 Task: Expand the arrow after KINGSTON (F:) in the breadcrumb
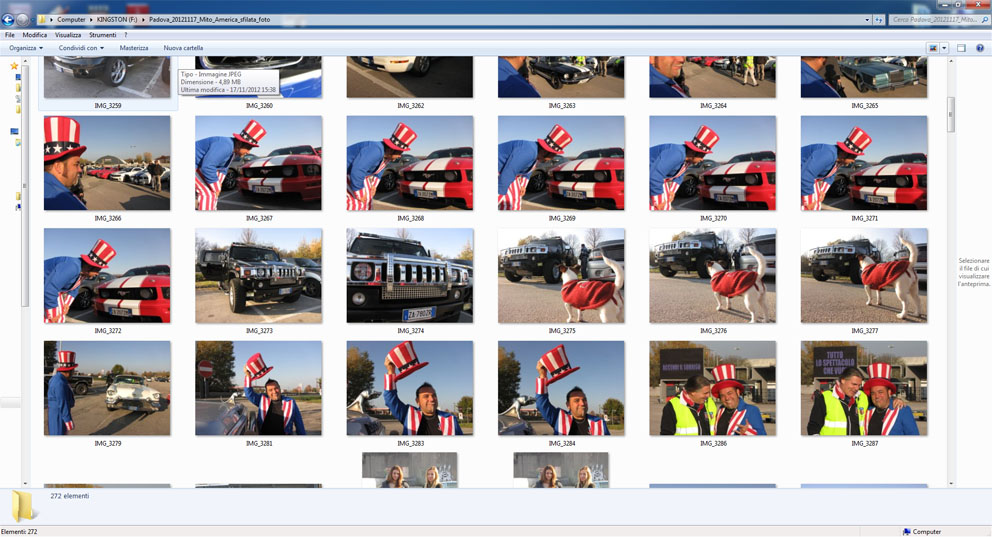point(143,20)
